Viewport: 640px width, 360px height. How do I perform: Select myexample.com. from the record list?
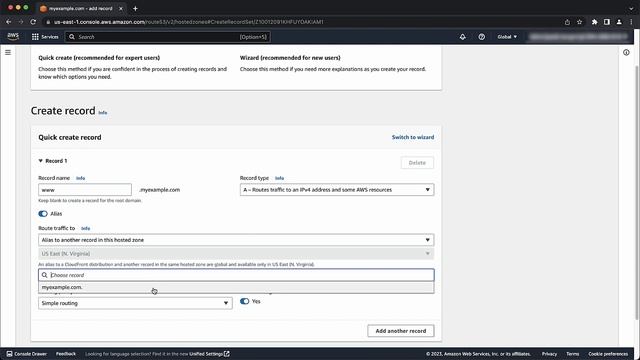coord(236,287)
